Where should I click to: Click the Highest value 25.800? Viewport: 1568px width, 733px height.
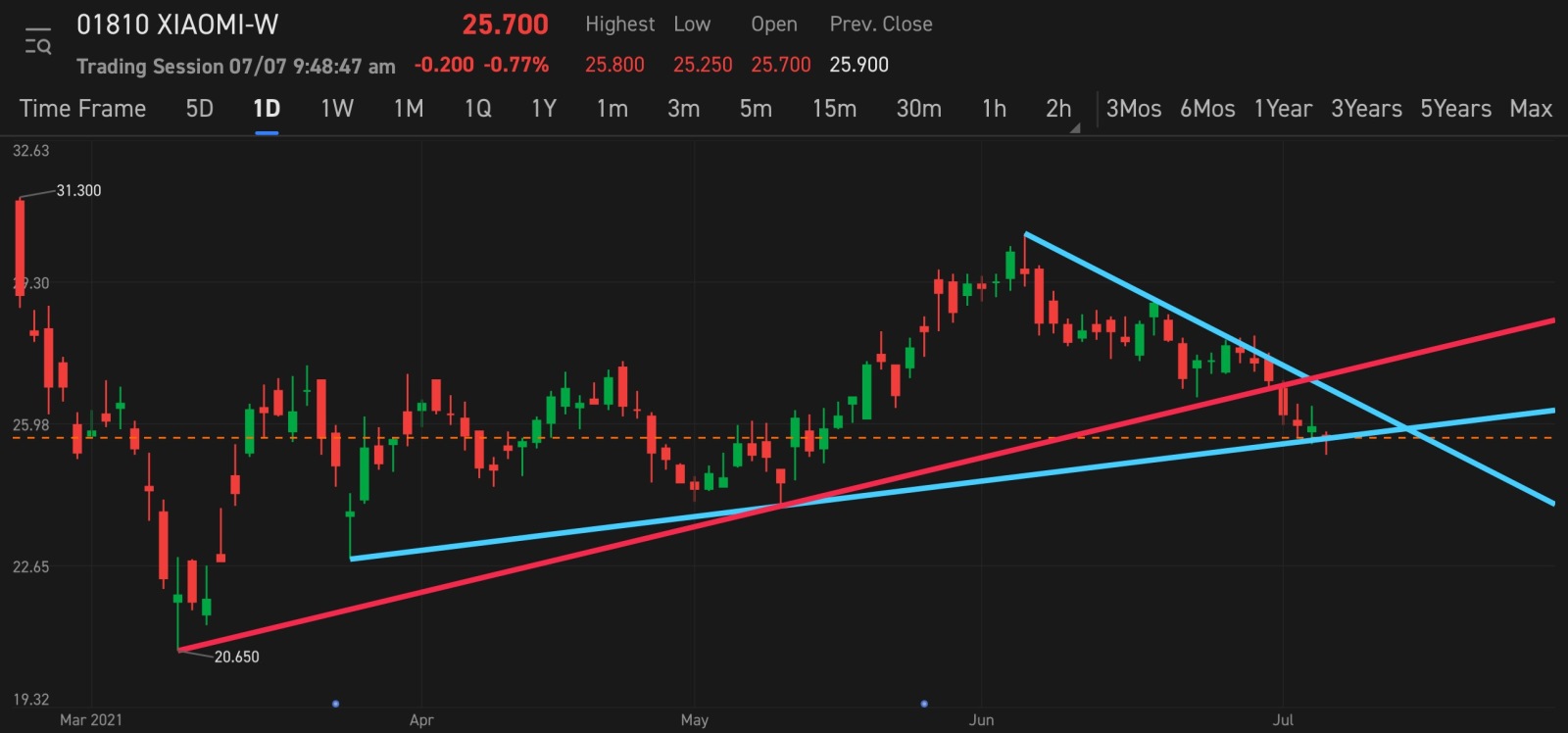614,66
